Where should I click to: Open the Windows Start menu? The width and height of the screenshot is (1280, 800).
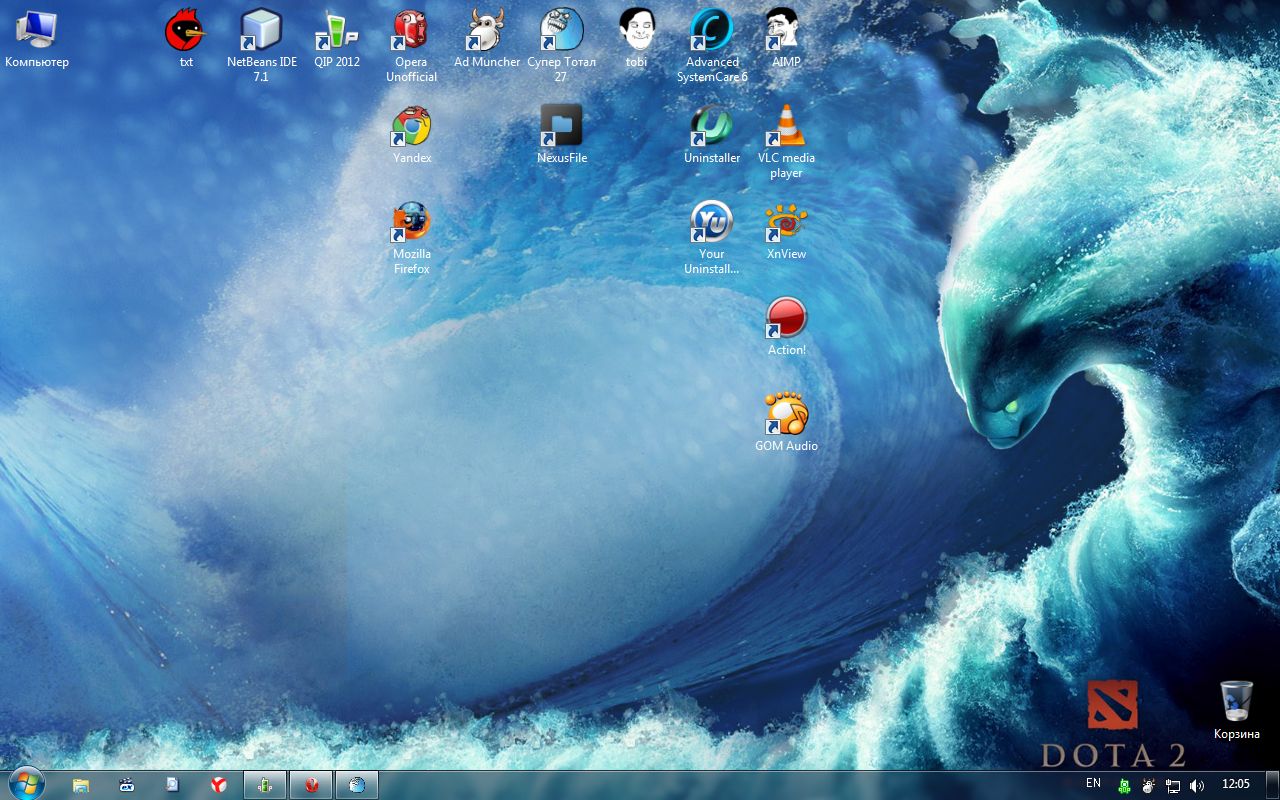tap(25, 784)
